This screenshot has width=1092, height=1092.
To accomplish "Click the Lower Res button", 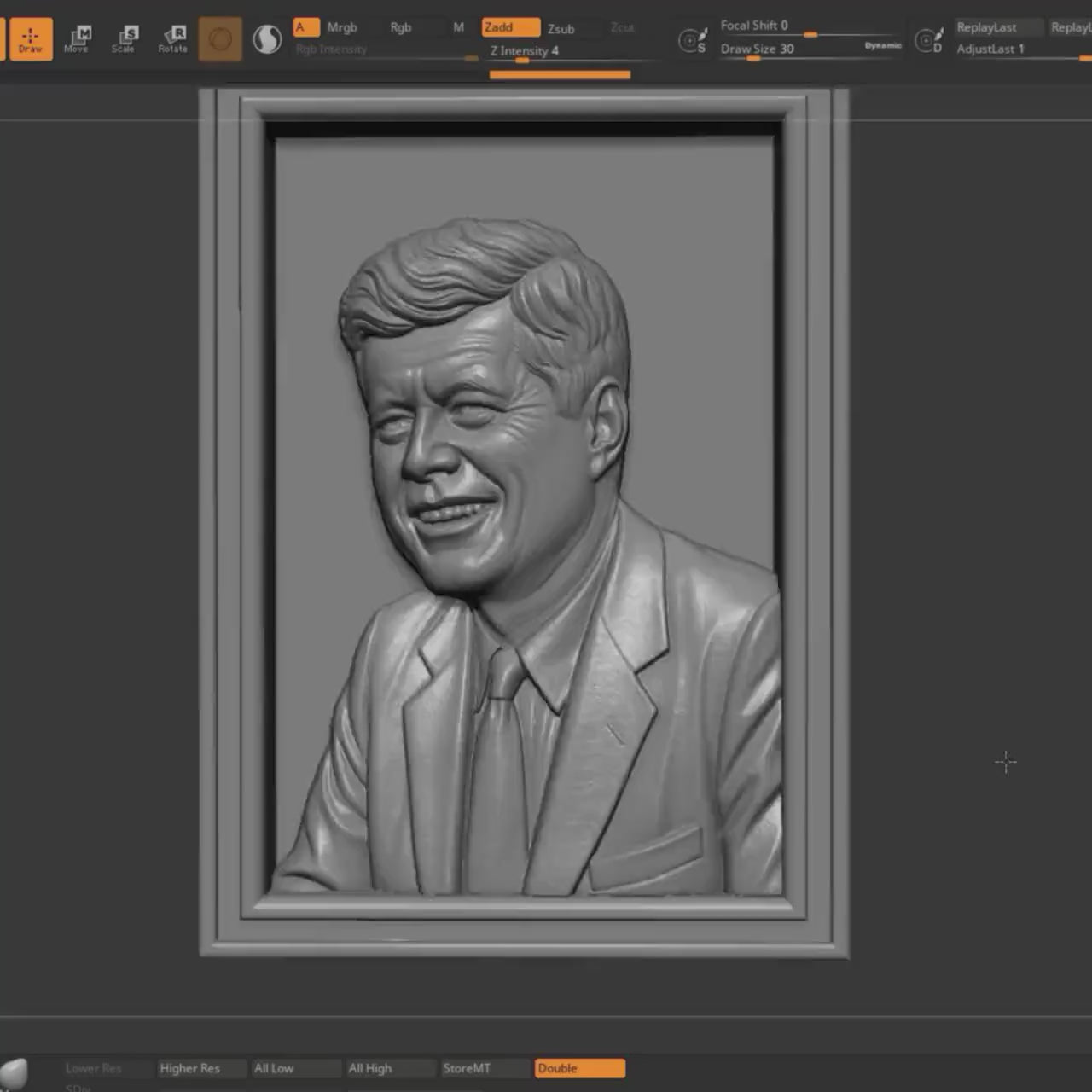I will pos(106,1068).
